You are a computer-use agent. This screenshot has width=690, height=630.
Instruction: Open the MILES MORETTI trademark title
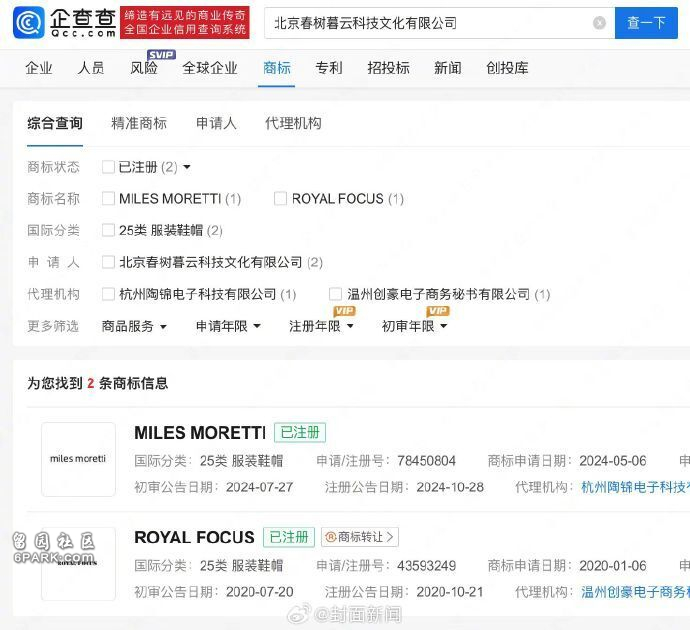[200, 433]
